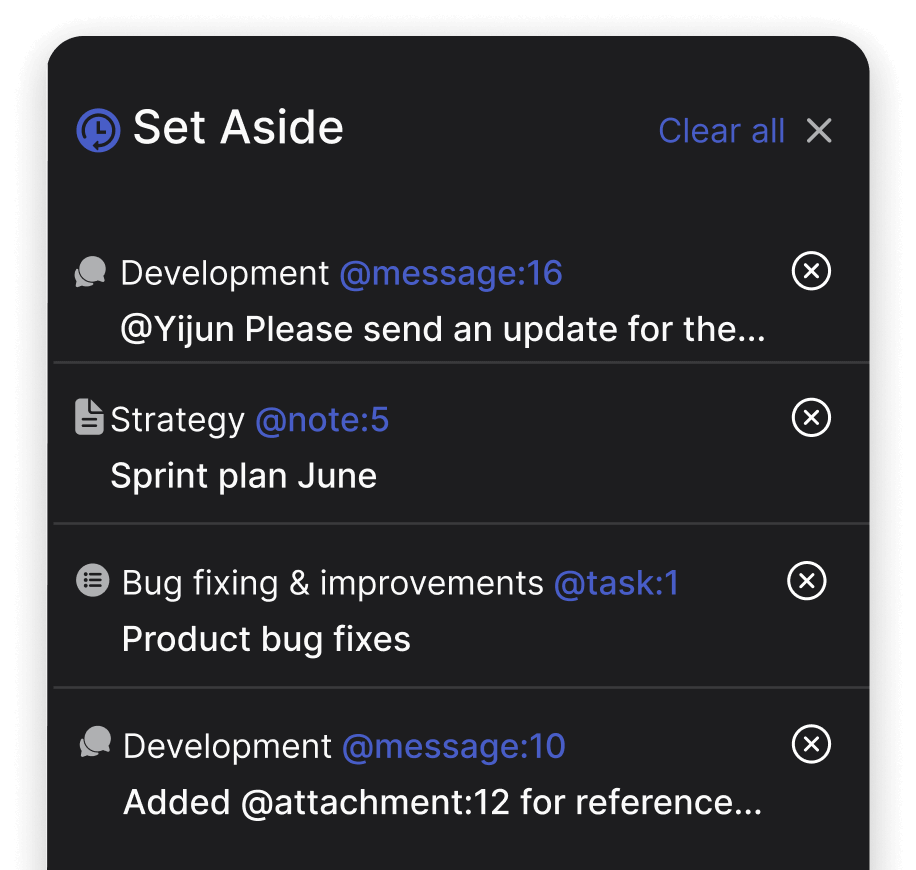The width and height of the screenshot is (916, 870).
Task: Open the @note:5 reference link
Action: click(x=321, y=421)
